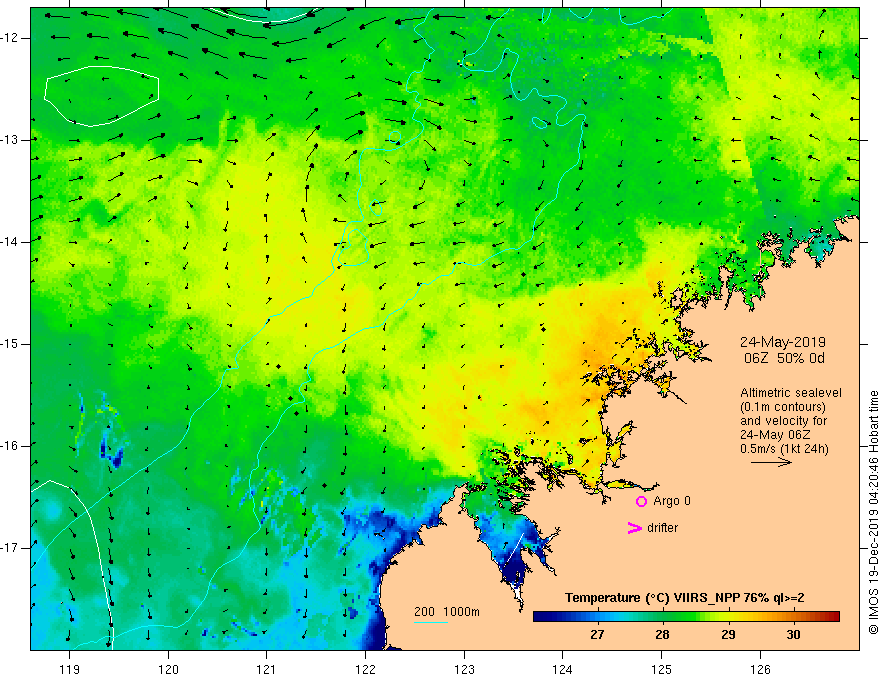880x680 pixels.
Task: Select the 'drifter' legend label
Action: [662, 528]
